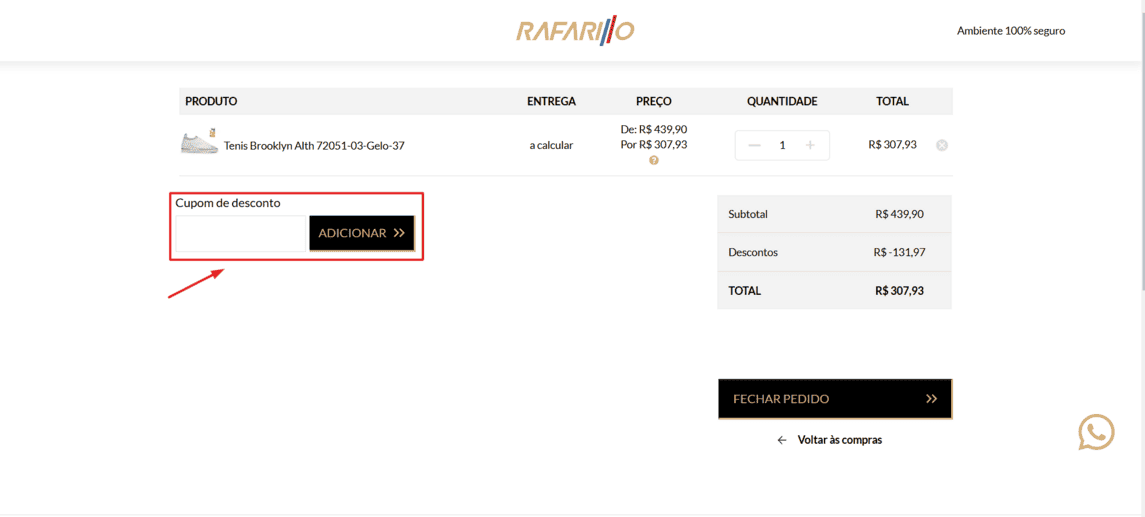This screenshot has height=517, width=1145.
Task: Click the ENTREGA column header
Action: pyautogui.click(x=551, y=102)
